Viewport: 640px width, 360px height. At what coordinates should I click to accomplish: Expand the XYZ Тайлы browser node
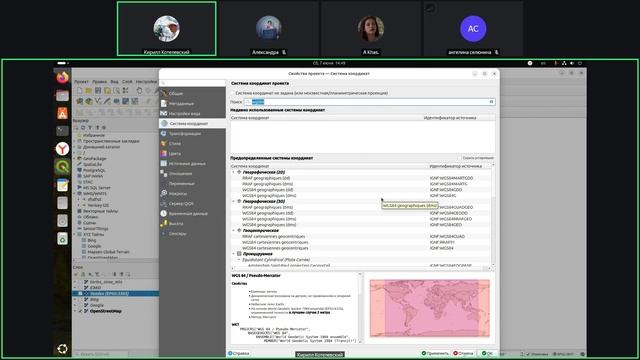coord(75,235)
